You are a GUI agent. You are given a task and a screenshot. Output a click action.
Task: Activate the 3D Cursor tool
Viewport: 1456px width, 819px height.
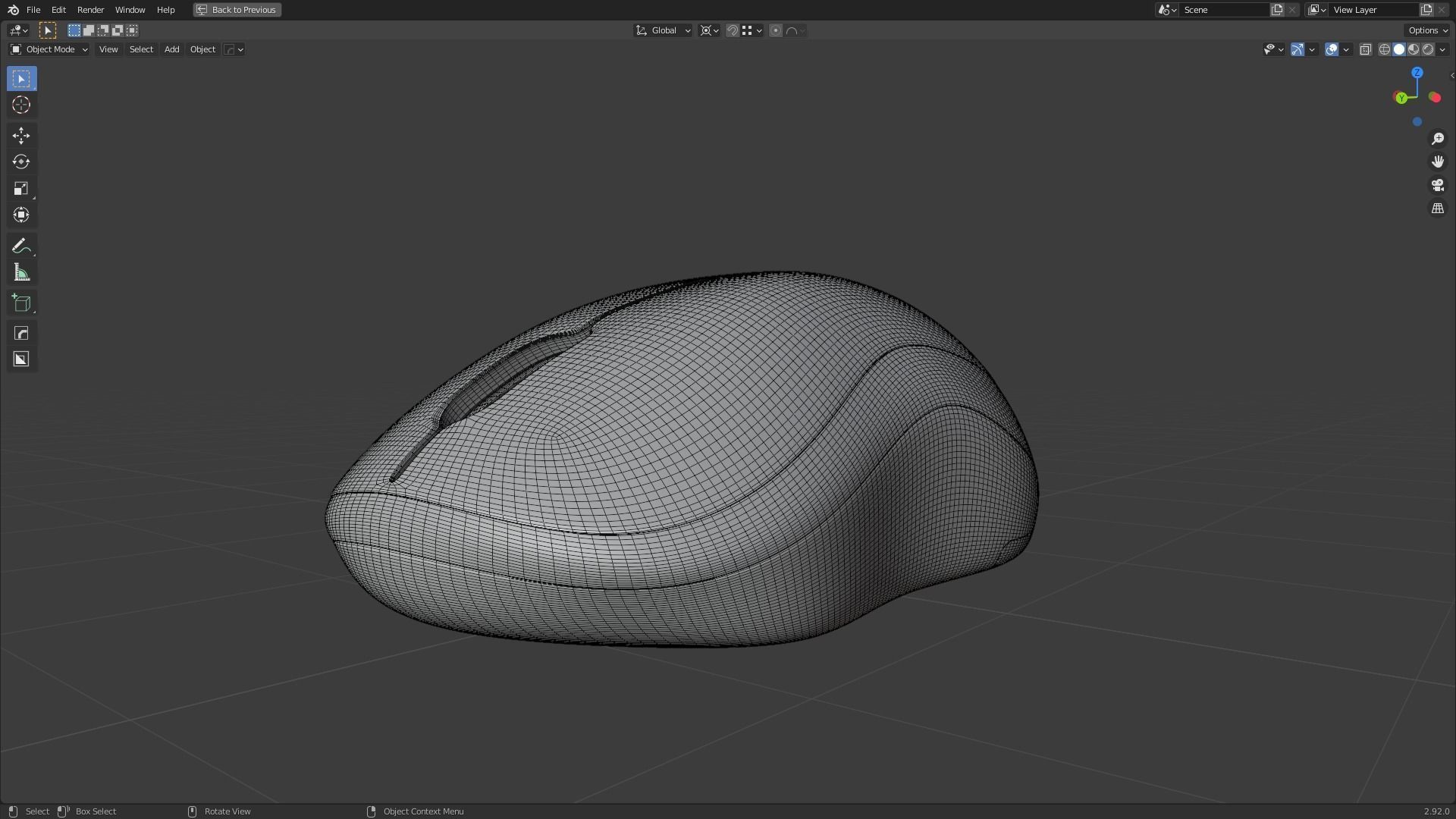point(21,105)
